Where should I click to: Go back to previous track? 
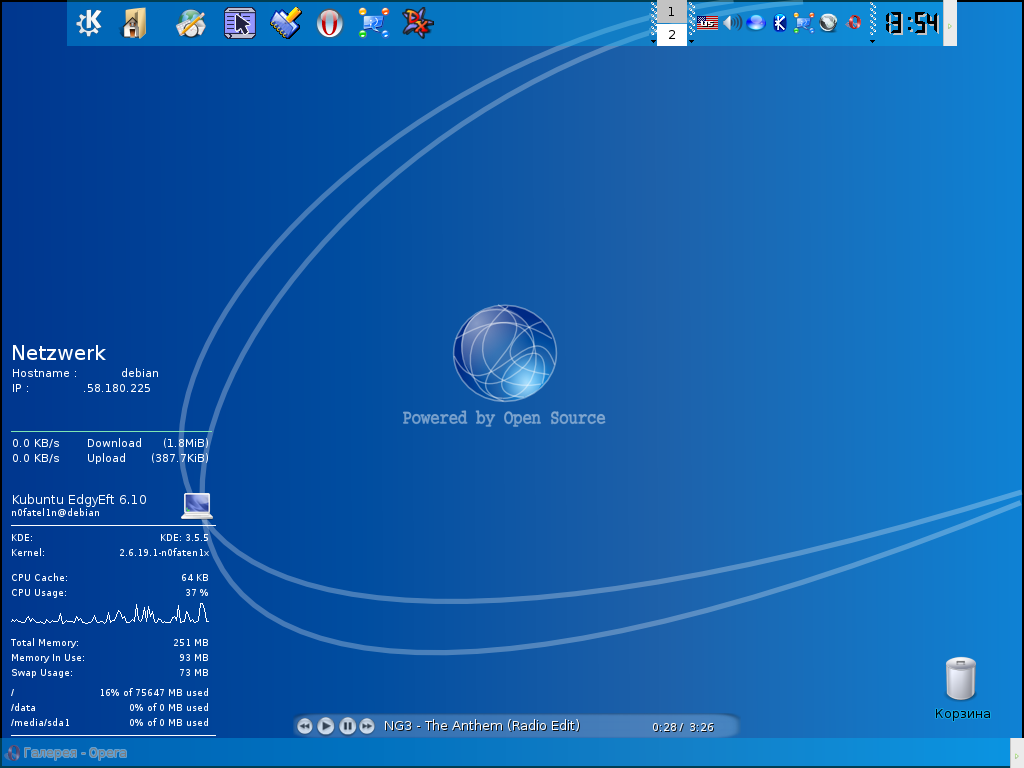coord(305,726)
